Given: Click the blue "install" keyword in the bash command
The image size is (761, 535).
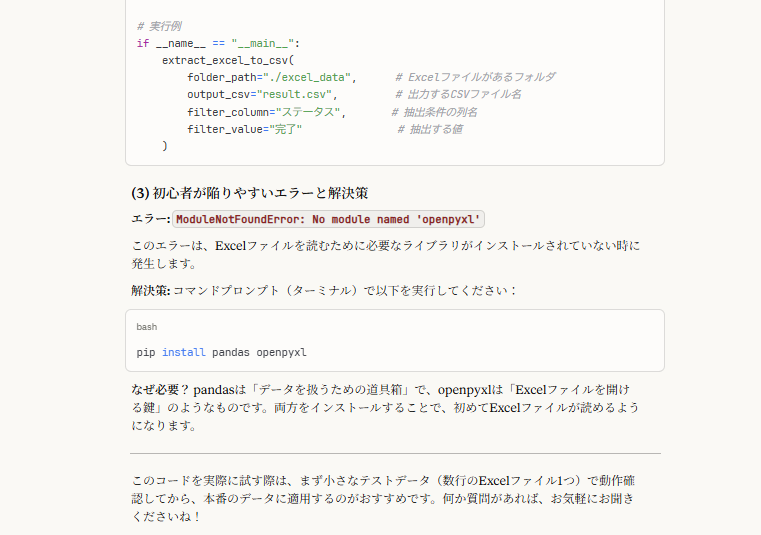Looking at the screenshot, I should pos(183,352).
